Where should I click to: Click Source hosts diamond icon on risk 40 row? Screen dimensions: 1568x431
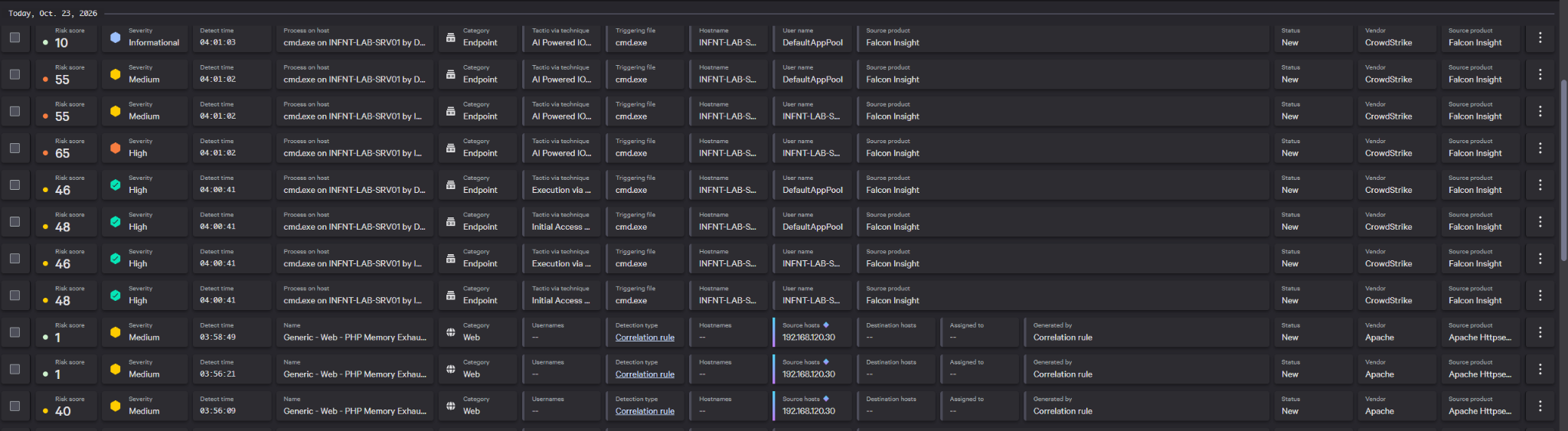point(826,398)
